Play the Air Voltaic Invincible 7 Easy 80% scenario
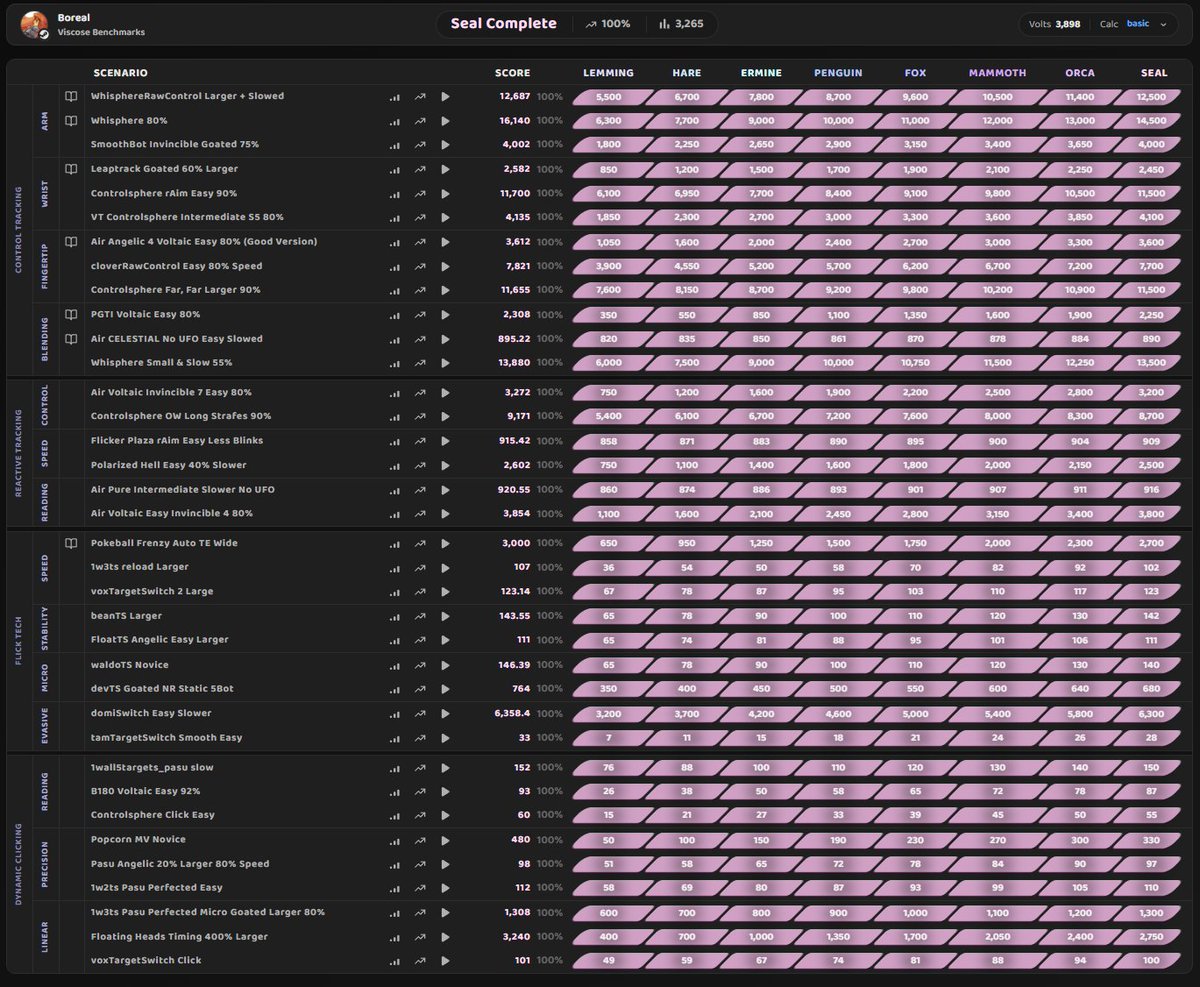 pos(445,392)
